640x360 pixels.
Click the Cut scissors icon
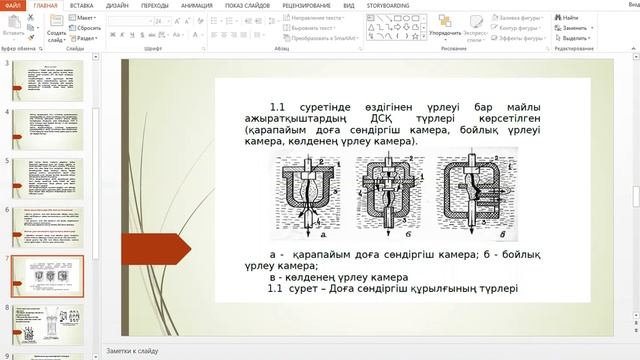(x=31, y=18)
